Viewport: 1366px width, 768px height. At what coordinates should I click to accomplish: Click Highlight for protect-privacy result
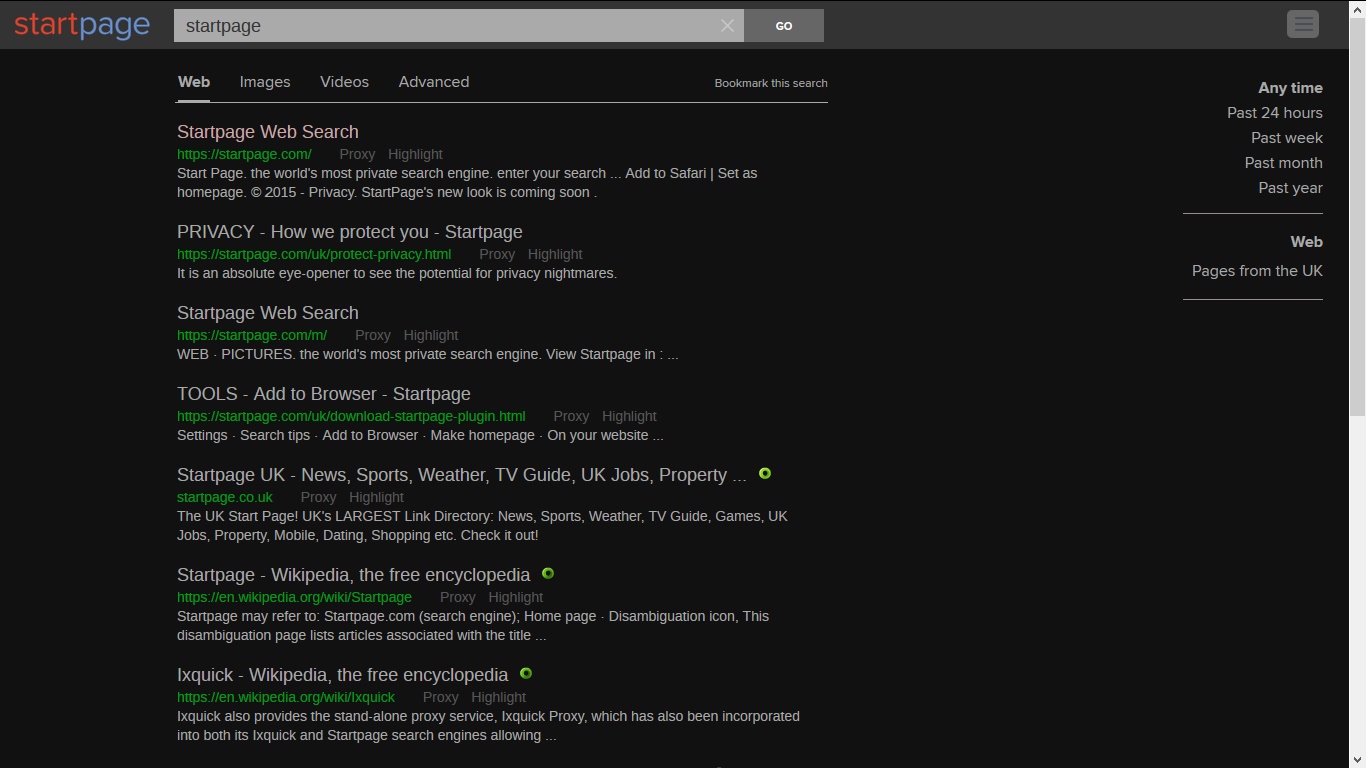(555, 254)
